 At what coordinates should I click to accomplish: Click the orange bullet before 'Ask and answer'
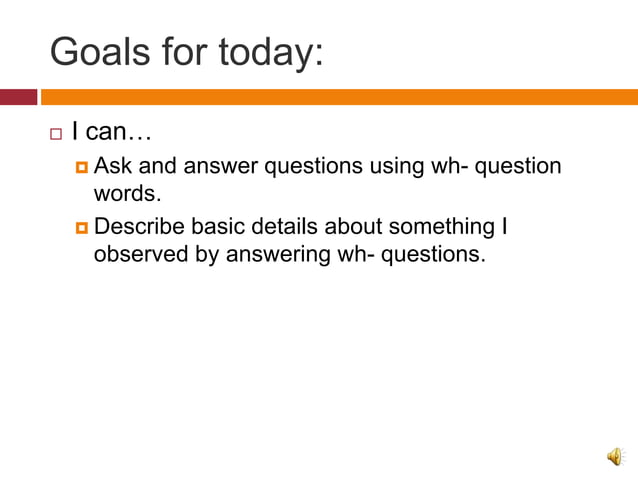click(82, 167)
